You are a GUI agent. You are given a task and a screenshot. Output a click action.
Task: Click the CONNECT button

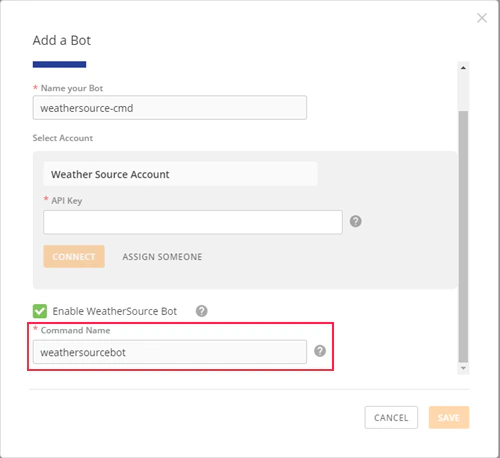click(74, 257)
